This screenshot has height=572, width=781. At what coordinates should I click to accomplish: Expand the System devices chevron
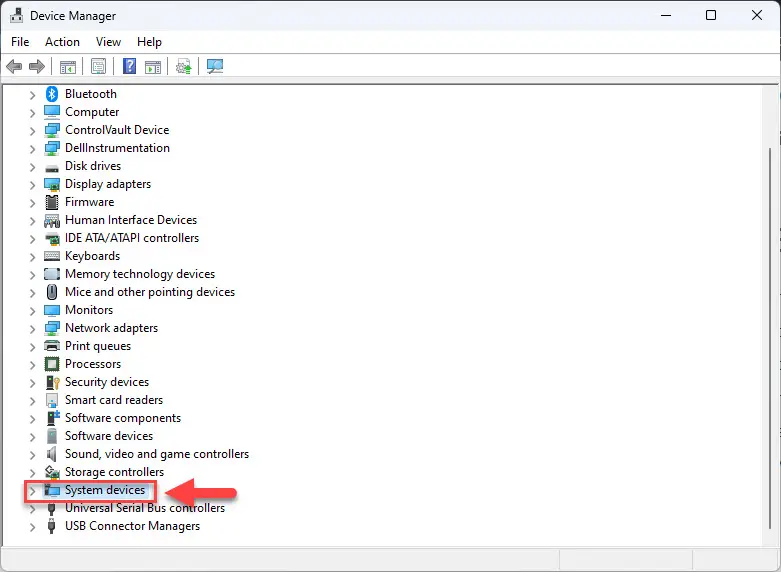pos(32,491)
